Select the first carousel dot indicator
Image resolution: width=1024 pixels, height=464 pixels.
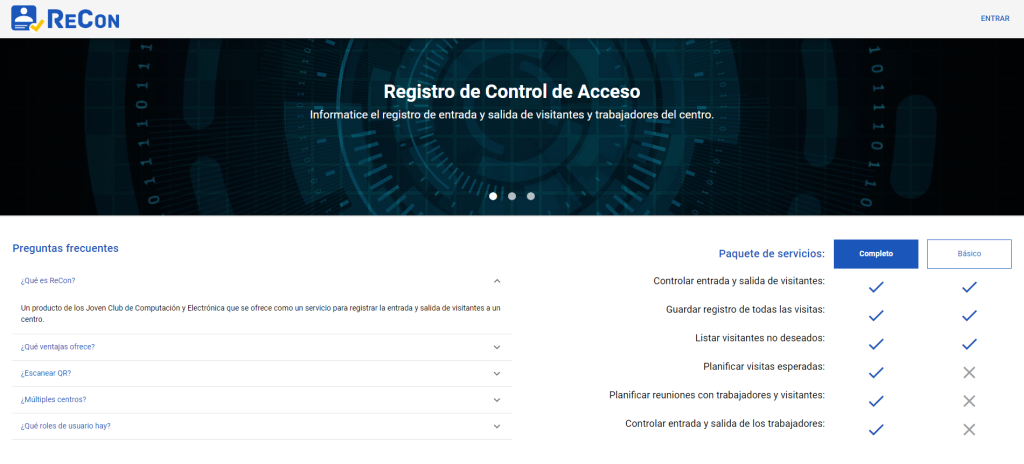click(x=493, y=195)
